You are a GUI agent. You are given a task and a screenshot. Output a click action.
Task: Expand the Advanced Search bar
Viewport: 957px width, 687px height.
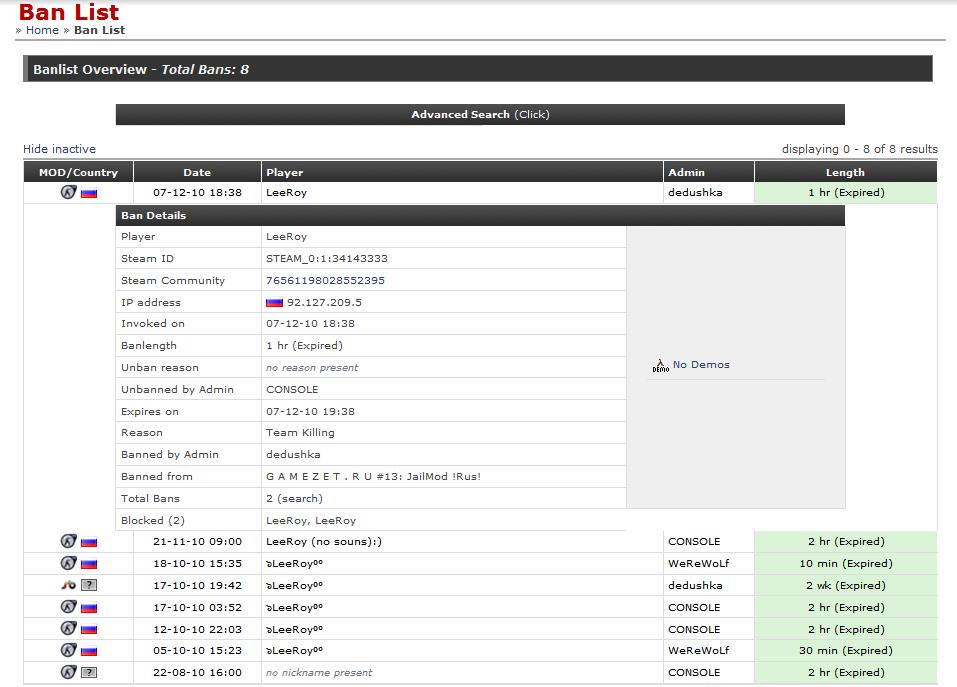click(480, 115)
